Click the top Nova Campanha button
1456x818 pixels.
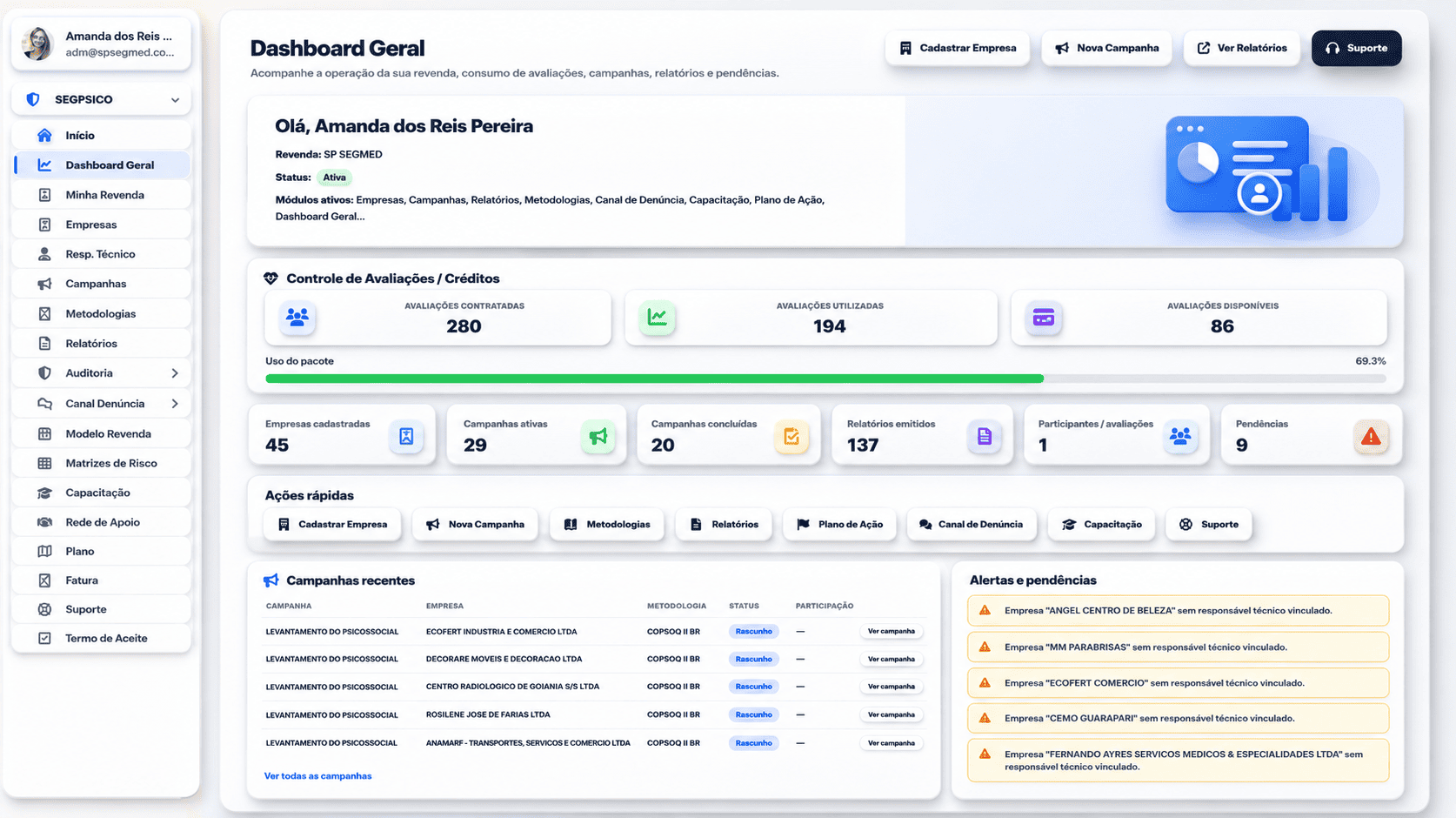coord(1106,48)
